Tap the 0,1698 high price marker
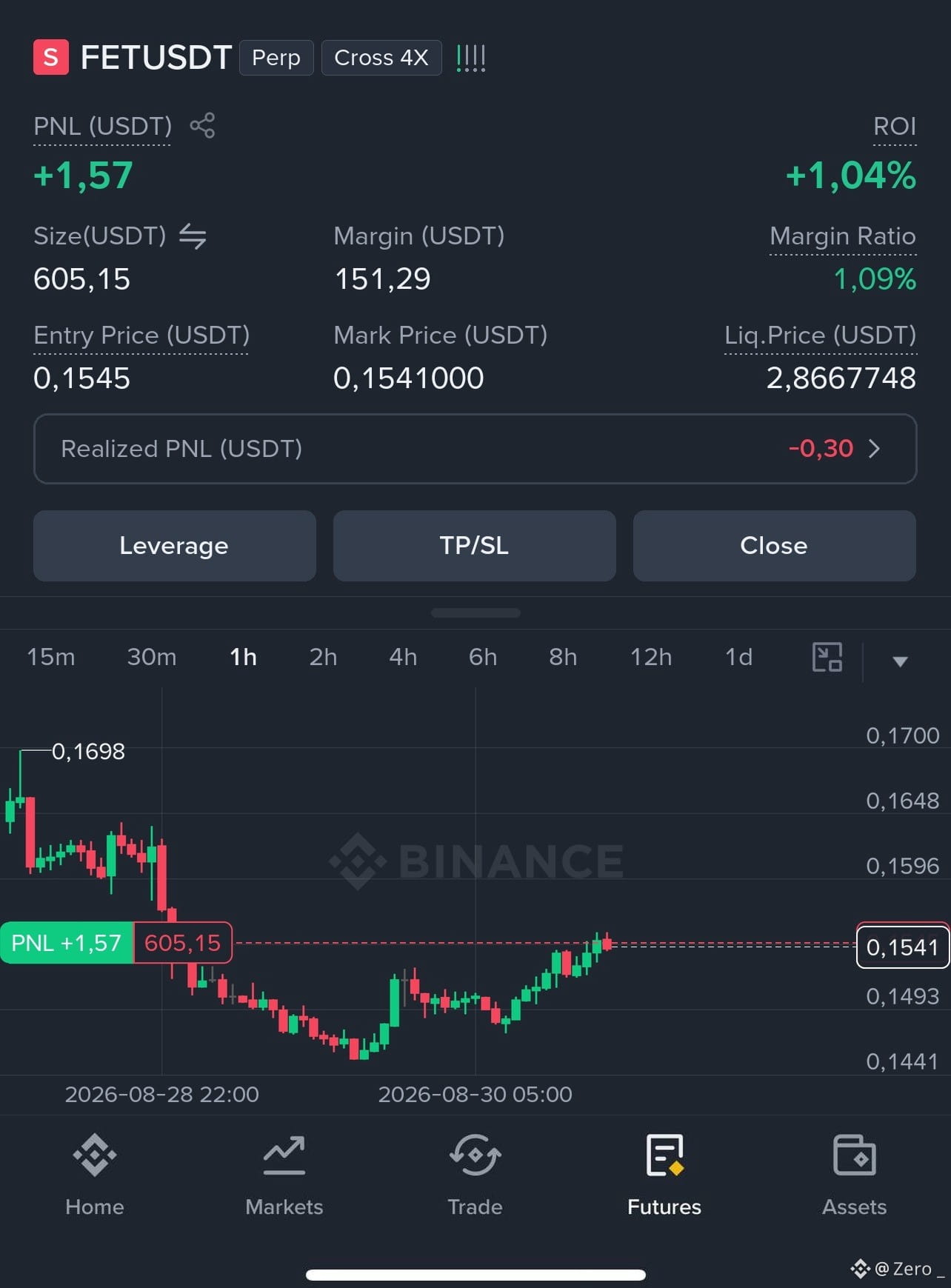 88,751
